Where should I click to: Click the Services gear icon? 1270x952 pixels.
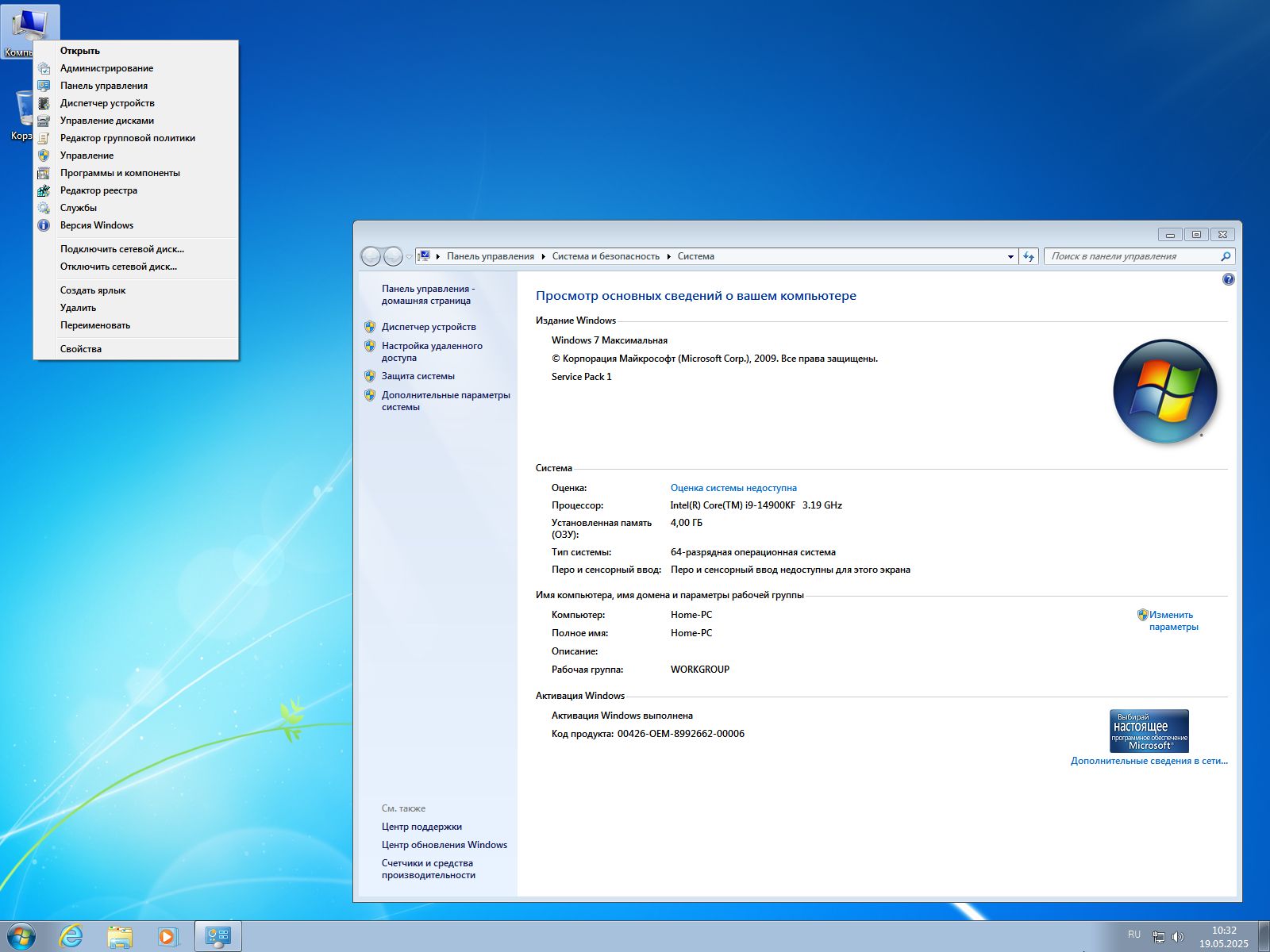(44, 208)
